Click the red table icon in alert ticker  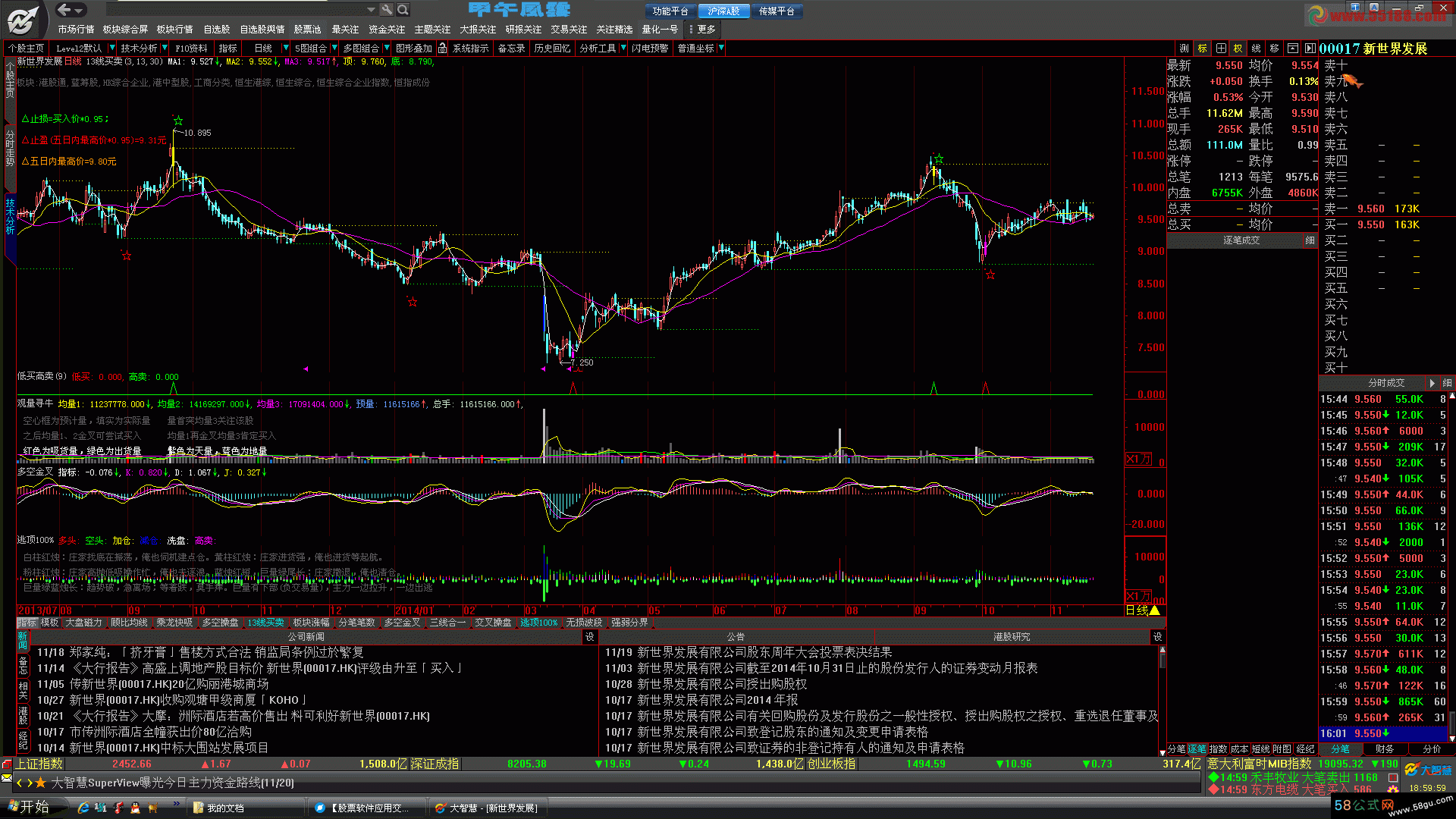(x=1393, y=777)
